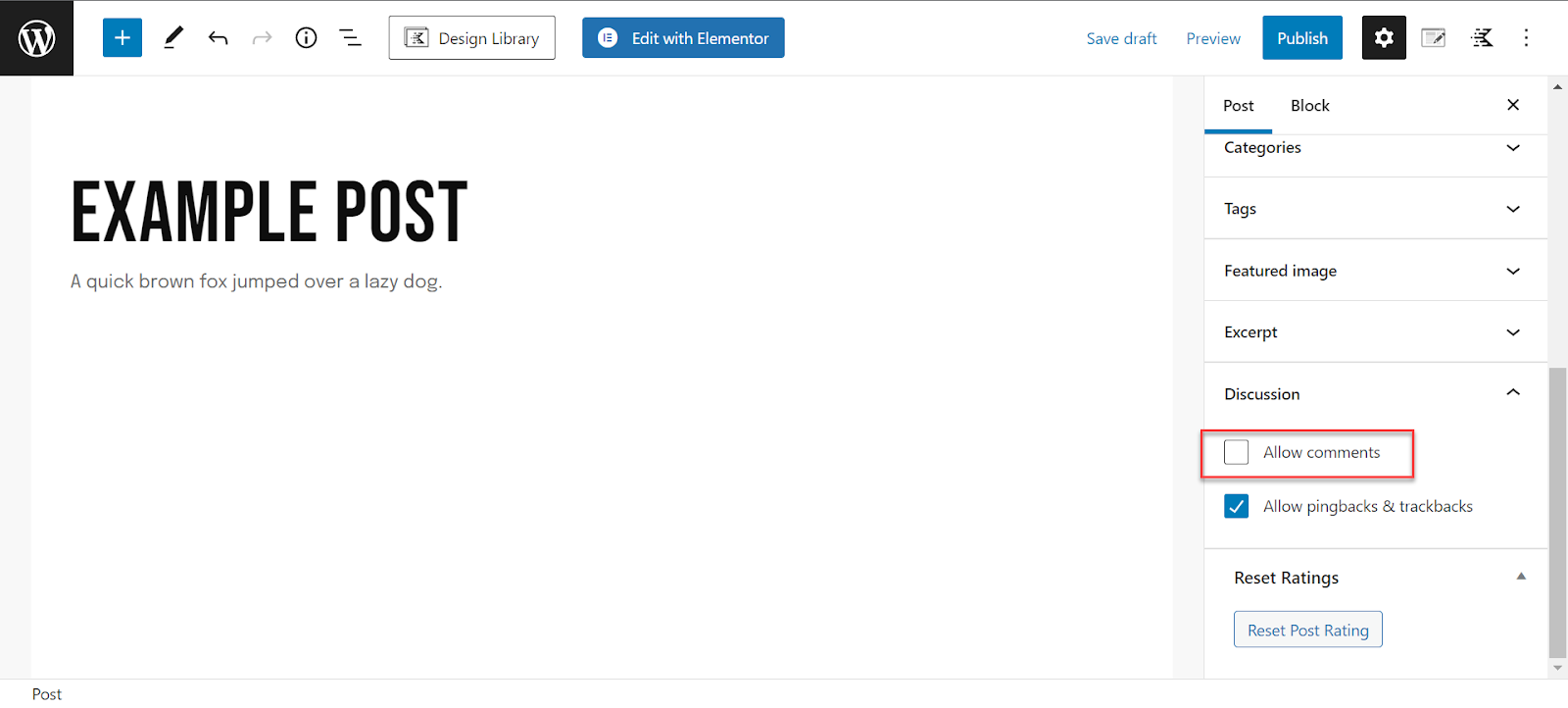Click the sidebar vertical scrollbar thumb
The width and height of the screenshot is (1568, 708).
(x=1557, y=512)
